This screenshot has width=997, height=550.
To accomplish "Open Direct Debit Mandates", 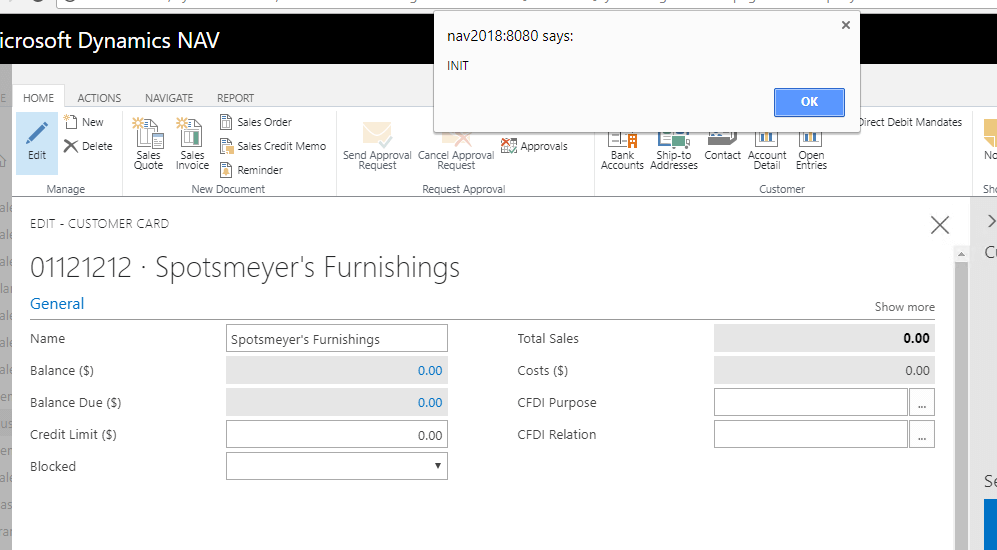I will click(911, 122).
